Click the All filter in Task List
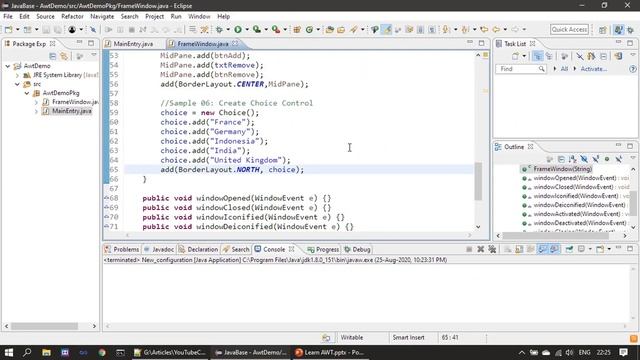The image size is (640, 360). [564, 69]
